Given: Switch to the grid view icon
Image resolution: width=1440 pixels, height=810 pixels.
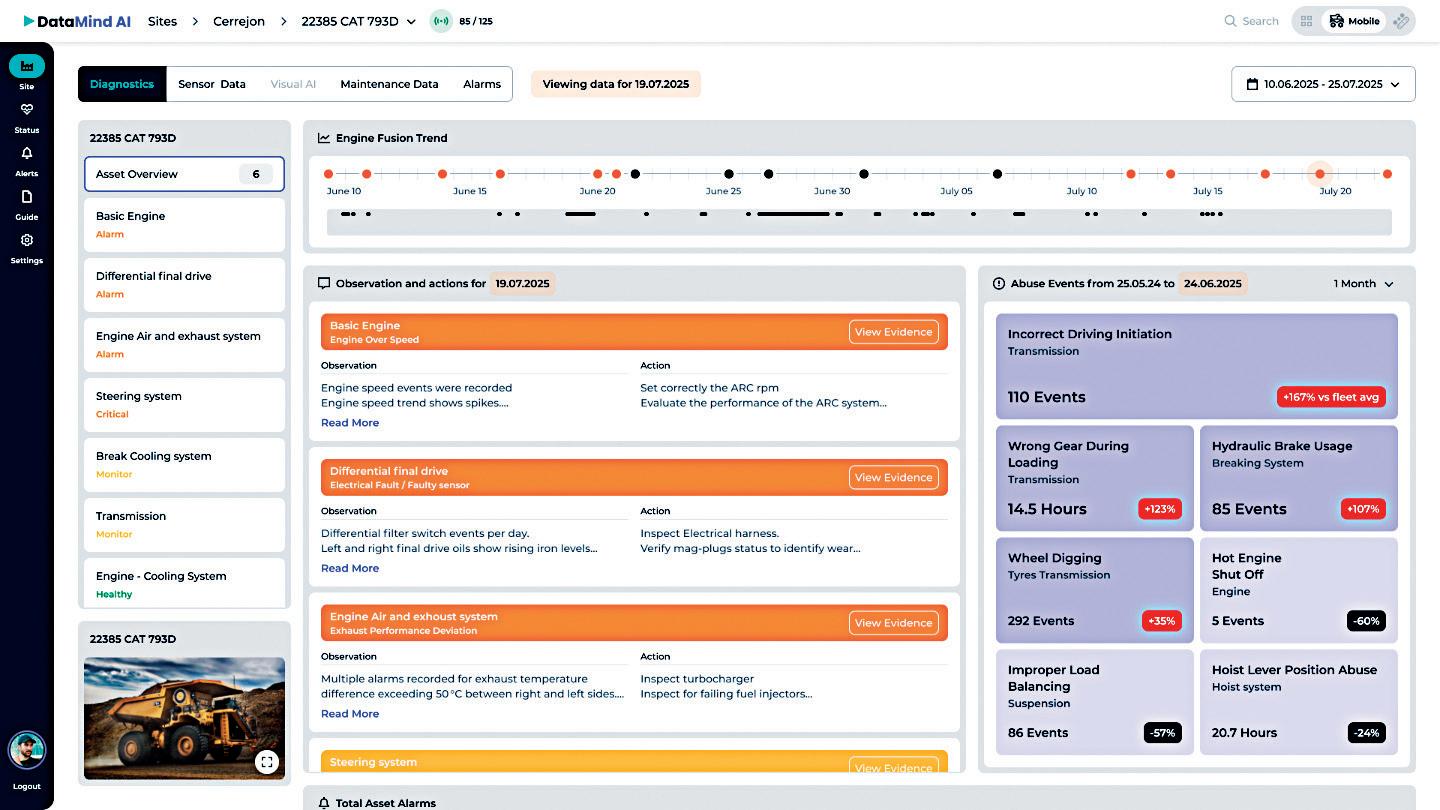Looking at the screenshot, I should tap(1306, 21).
